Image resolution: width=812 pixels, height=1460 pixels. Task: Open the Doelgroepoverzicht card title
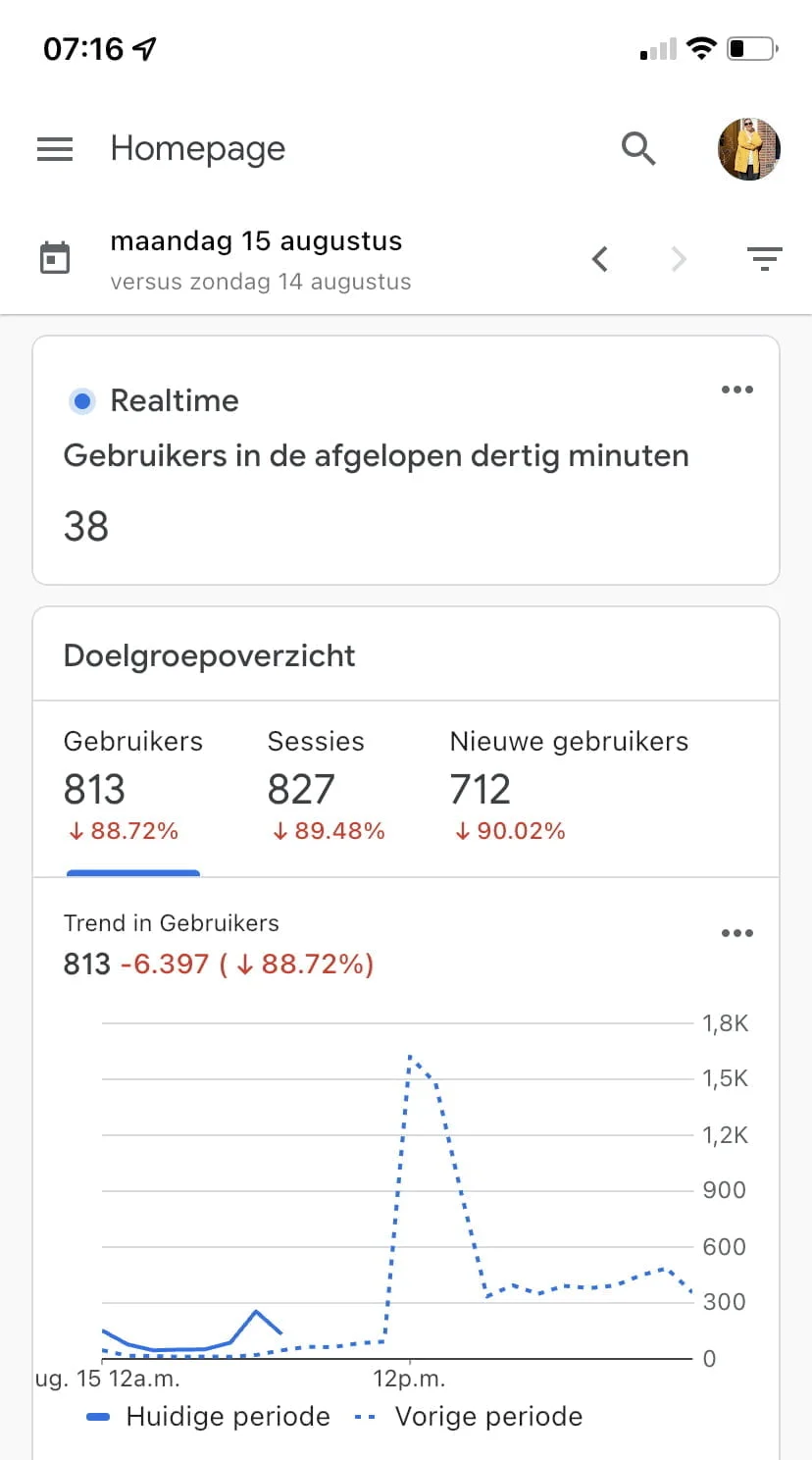click(209, 655)
